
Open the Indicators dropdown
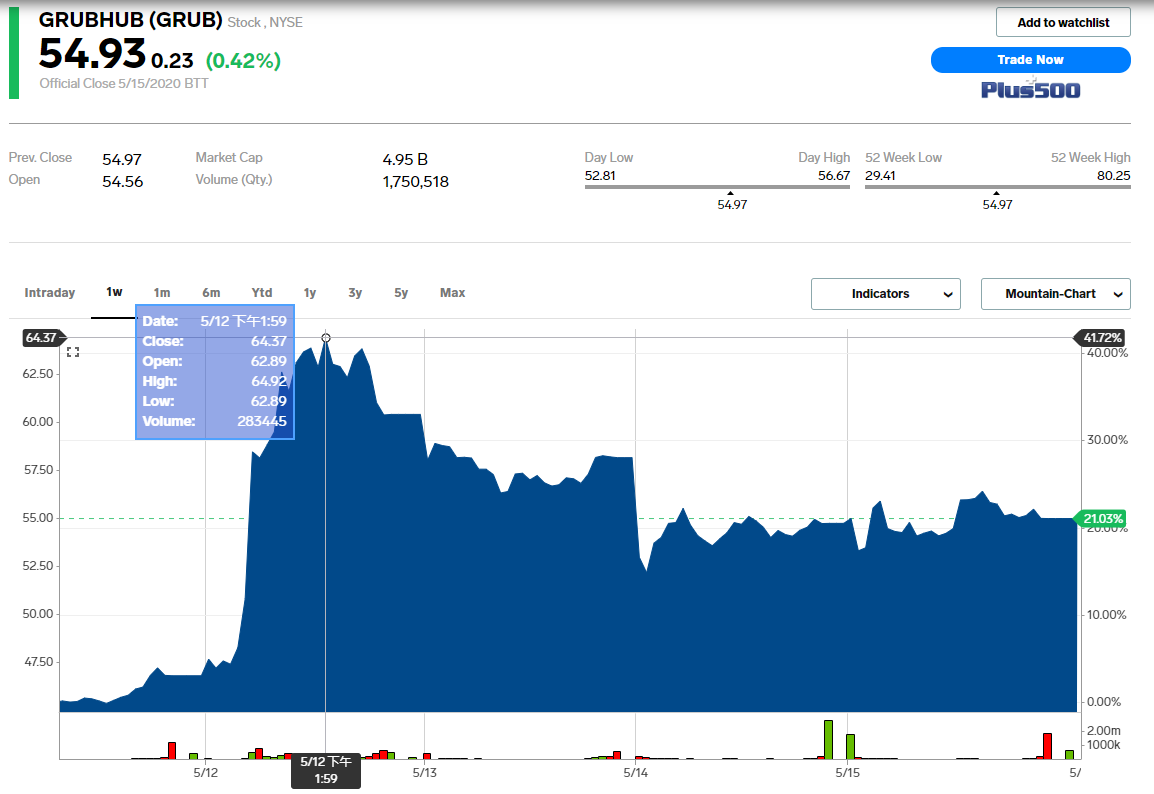[885, 294]
